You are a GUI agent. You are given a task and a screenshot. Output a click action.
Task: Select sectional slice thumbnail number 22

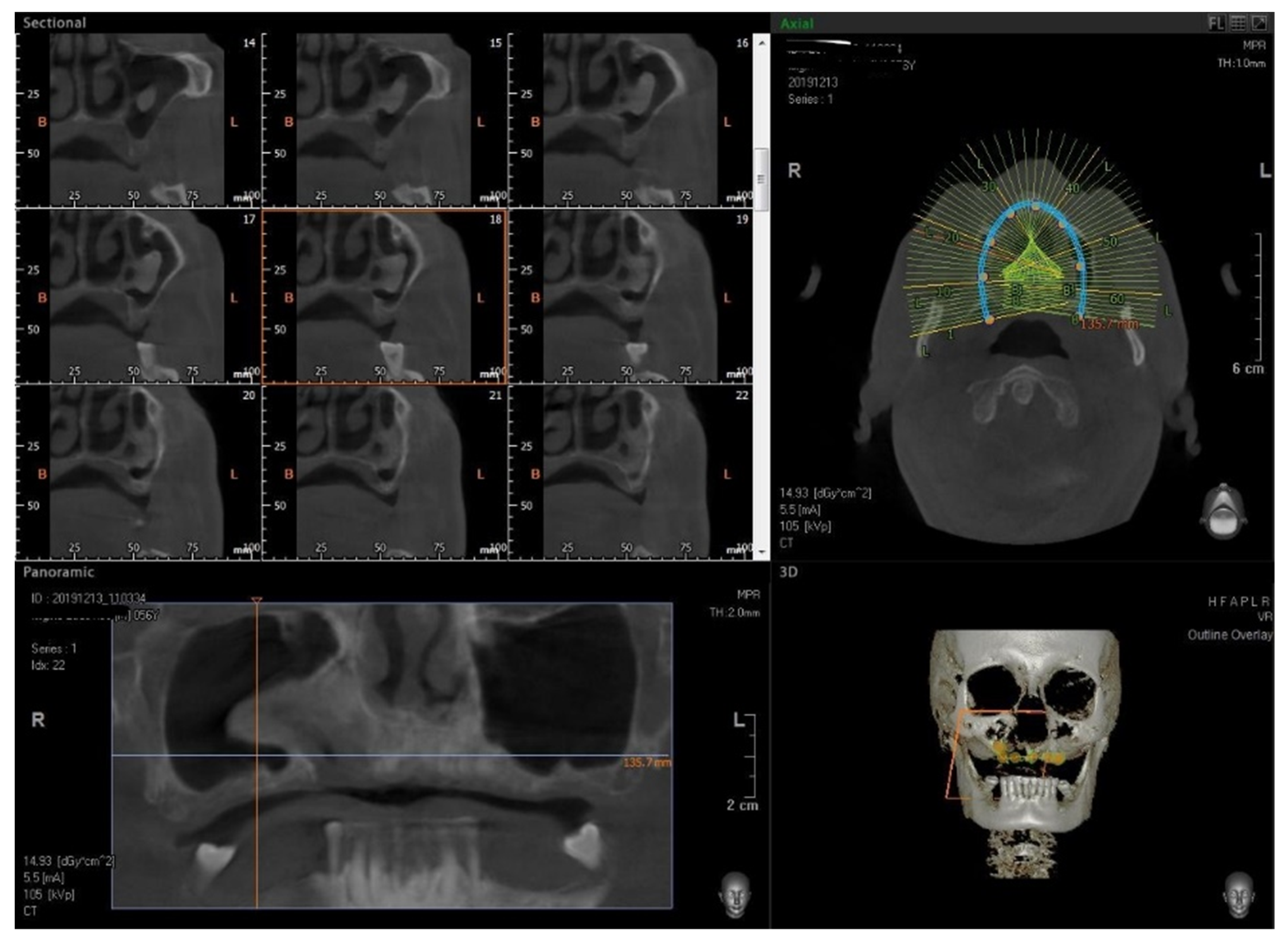click(629, 471)
